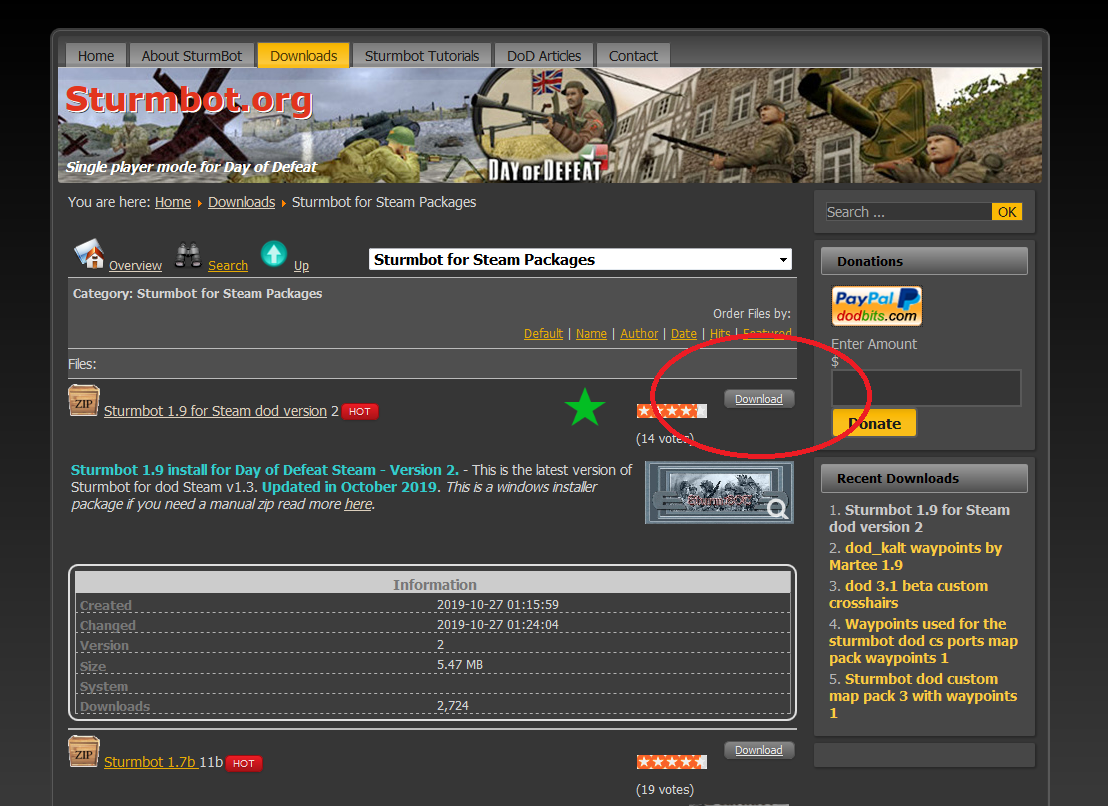This screenshot has width=1108, height=806.
Task: Open the Sturmbot 1.7b file link
Action: click(x=150, y=762)
